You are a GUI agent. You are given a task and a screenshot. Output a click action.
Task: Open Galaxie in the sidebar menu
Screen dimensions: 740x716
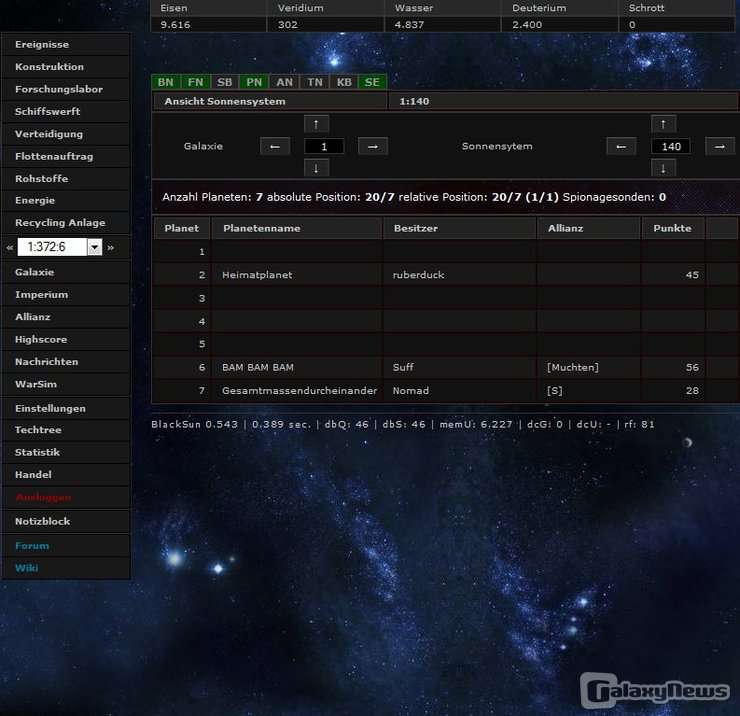point(66,272)
